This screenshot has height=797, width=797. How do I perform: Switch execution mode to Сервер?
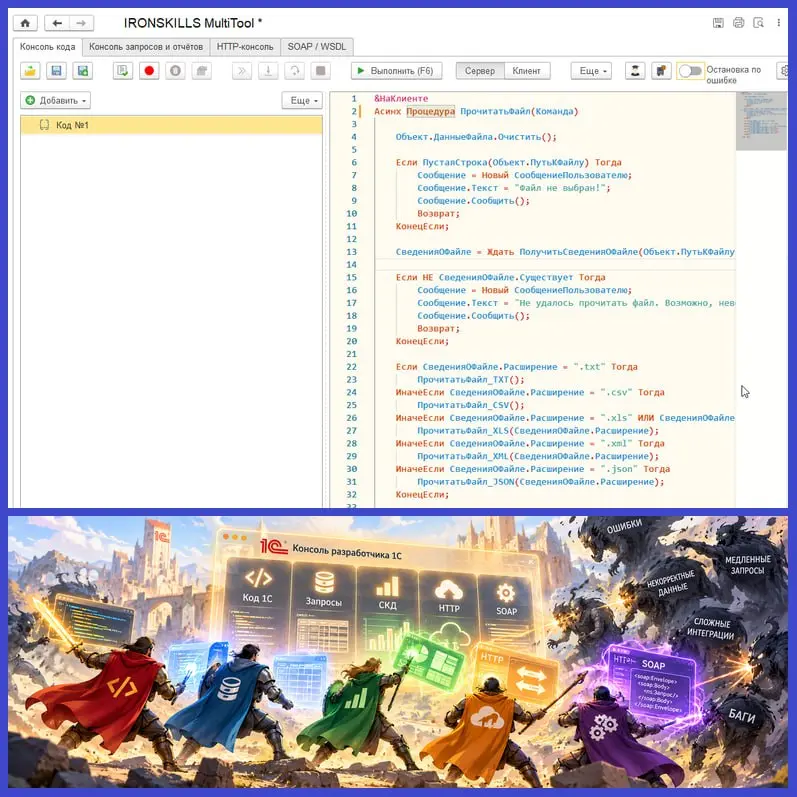point(479,71)
